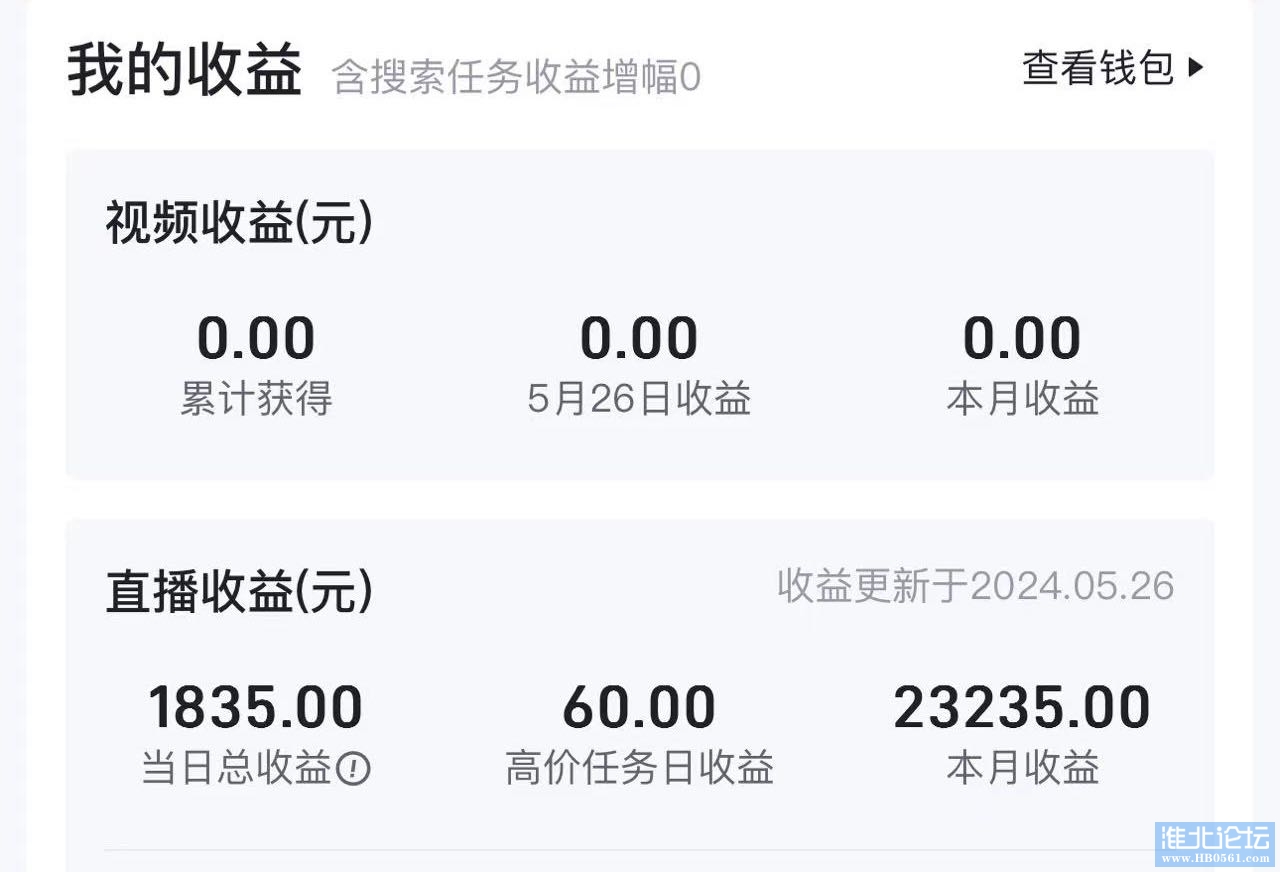
Task: Click the 高价任务日收益 label
Action: (639, 769)
